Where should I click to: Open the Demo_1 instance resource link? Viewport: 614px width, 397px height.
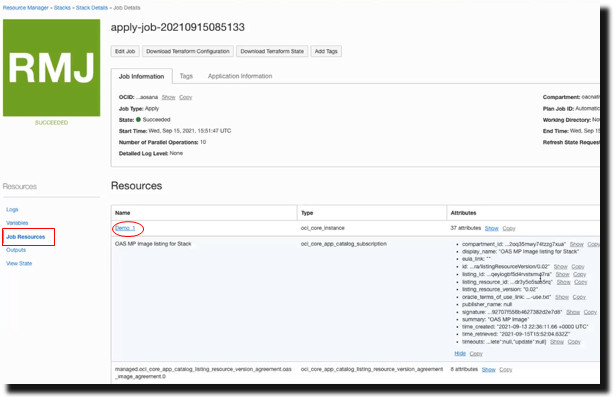click(x=125, y=228)
